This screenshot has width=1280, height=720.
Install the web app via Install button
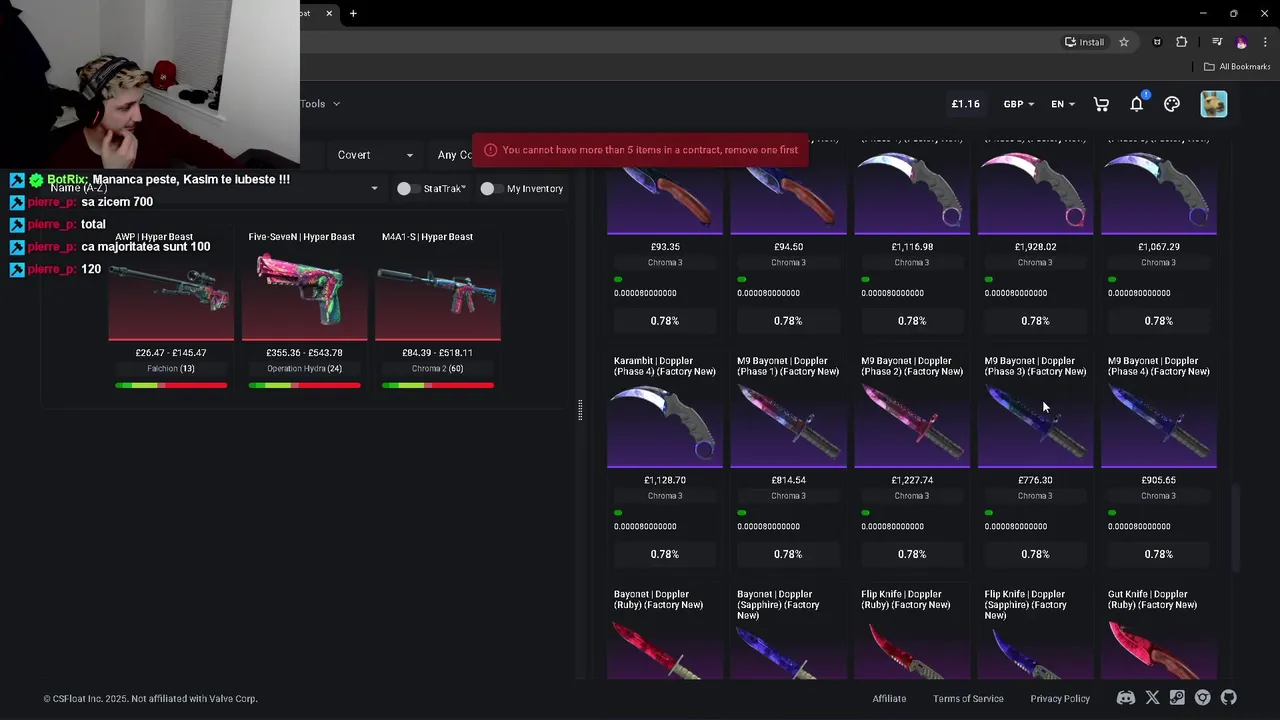coord(1084,42)
